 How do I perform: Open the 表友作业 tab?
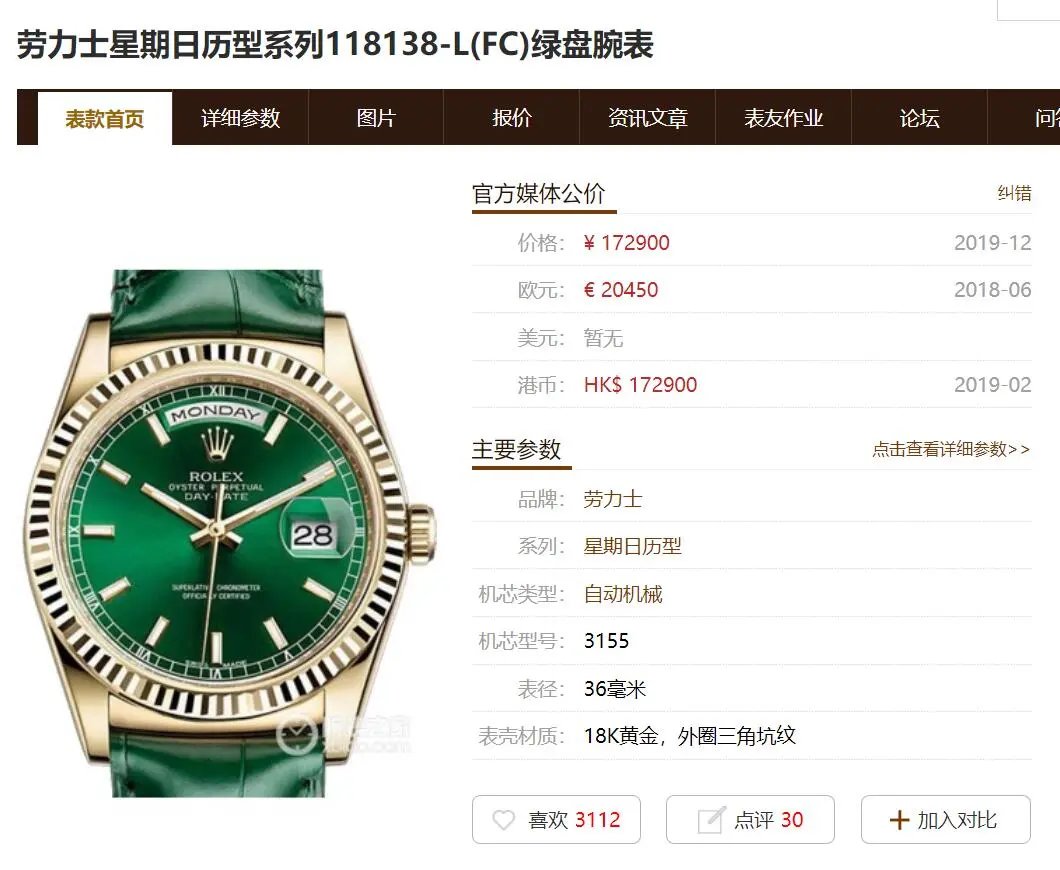[784, 118]
